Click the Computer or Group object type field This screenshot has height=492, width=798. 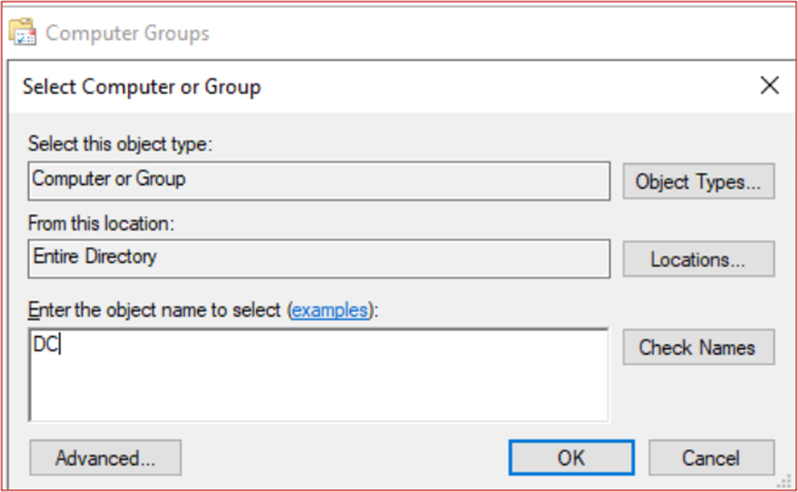[319, 181]
